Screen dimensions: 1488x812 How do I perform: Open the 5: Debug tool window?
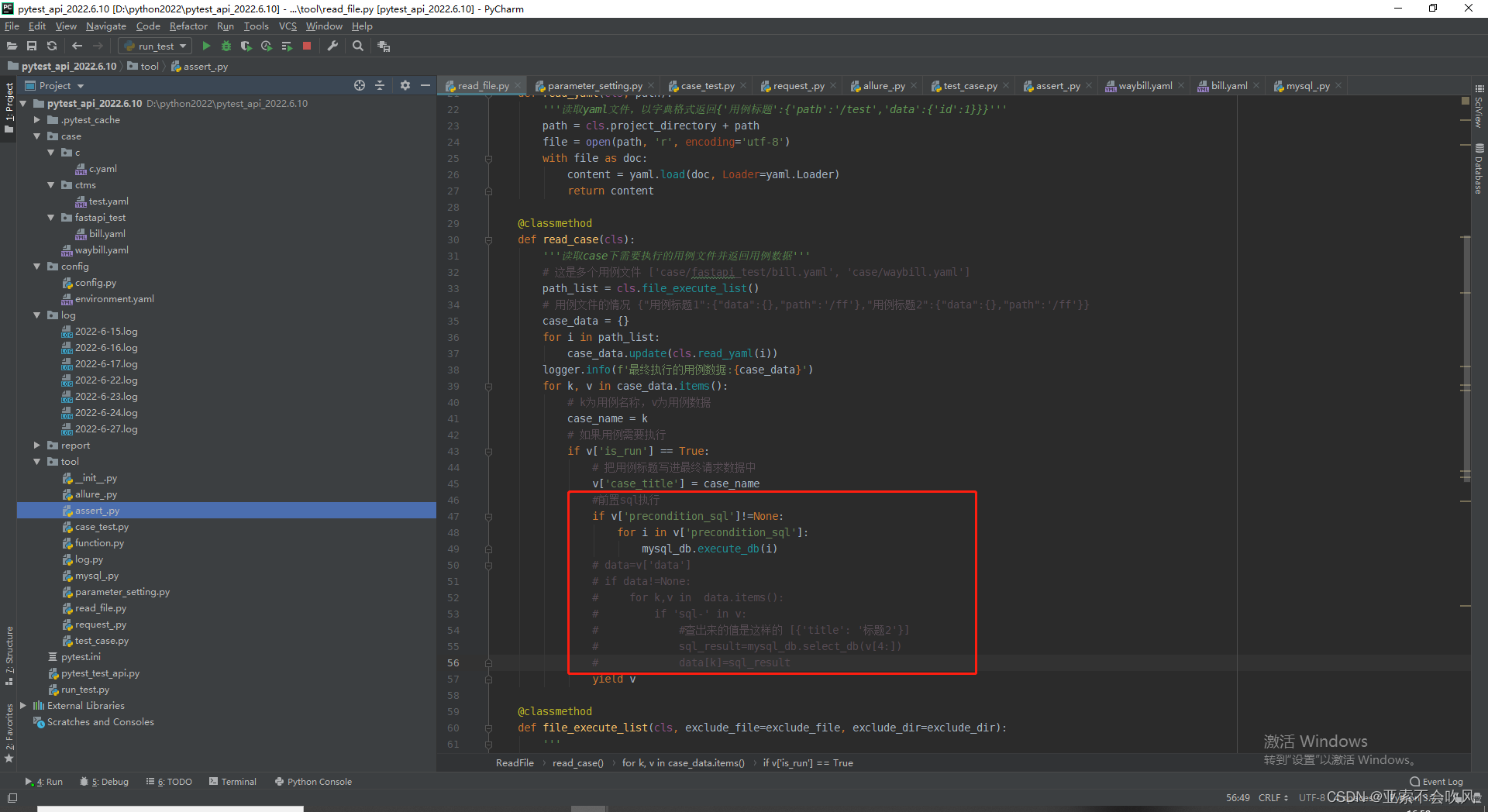pyautogui.click(x=104, y=782)
